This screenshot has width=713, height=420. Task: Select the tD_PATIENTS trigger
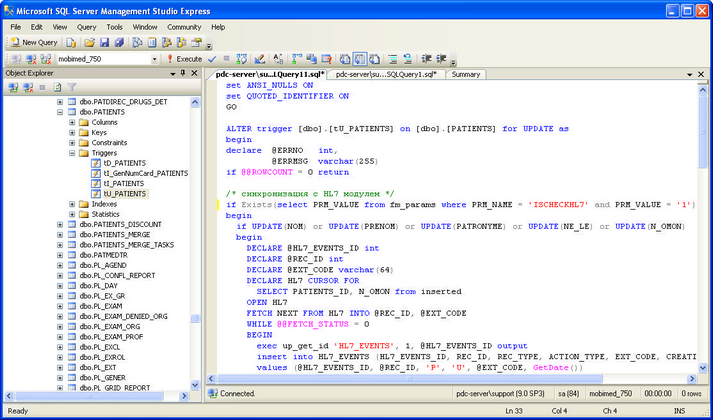tap(124, 163)
